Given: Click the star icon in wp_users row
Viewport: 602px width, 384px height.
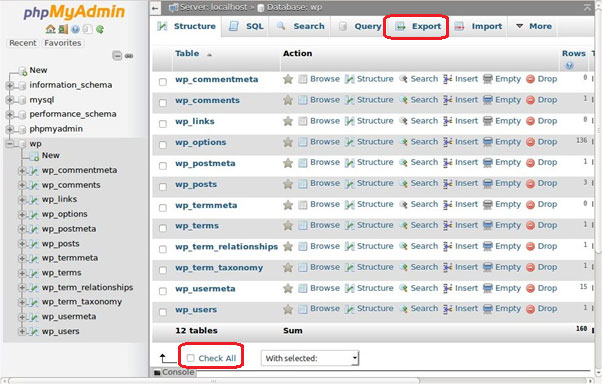Looking at the screenshot, I should (288, 309).
